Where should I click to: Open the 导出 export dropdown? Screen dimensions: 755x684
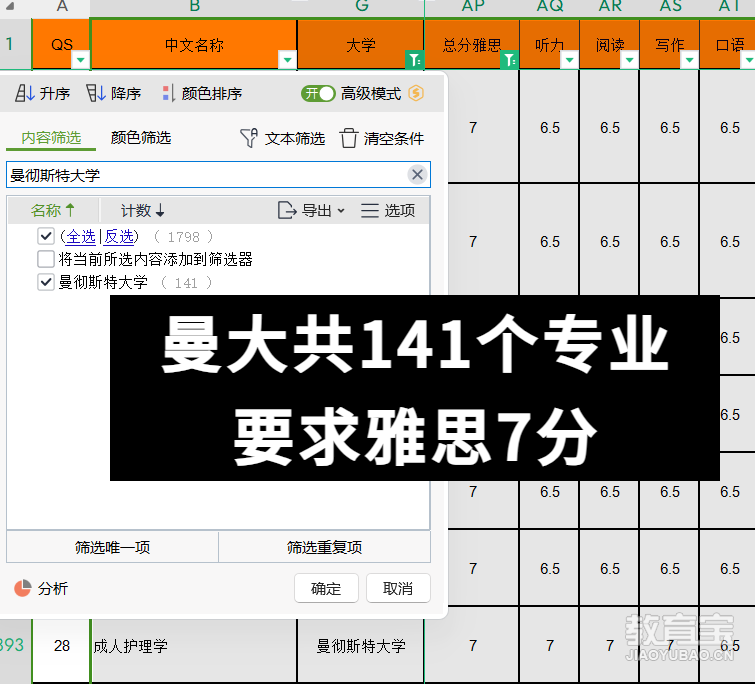pyautogui.click(x=312, y=210)
